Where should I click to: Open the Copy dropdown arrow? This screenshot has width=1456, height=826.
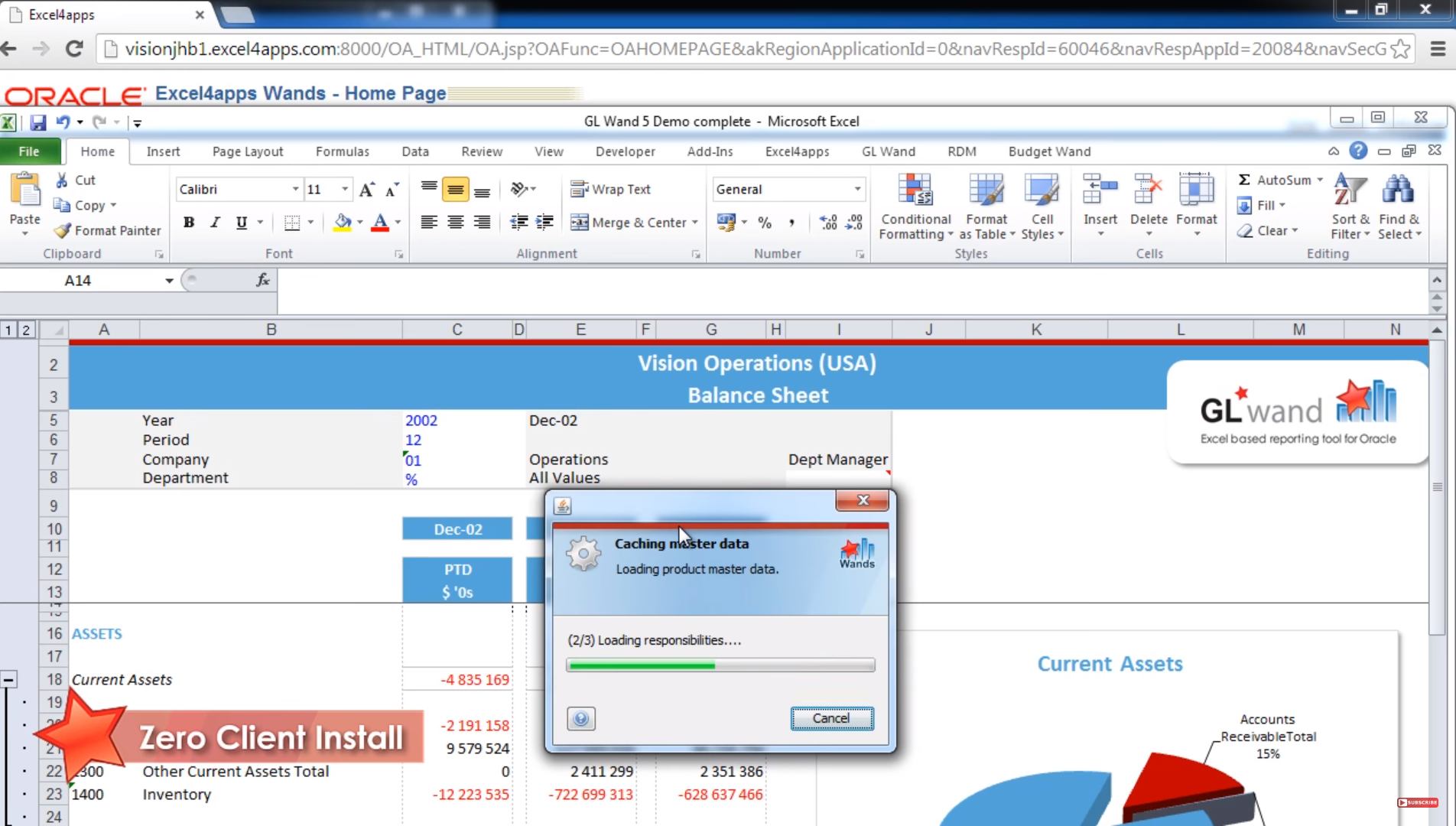coord(113,205)
